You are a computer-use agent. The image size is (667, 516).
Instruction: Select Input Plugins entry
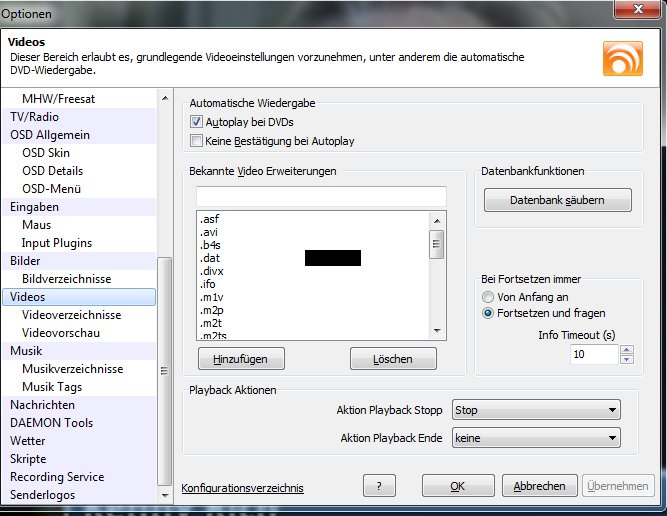tap(79, 242)
